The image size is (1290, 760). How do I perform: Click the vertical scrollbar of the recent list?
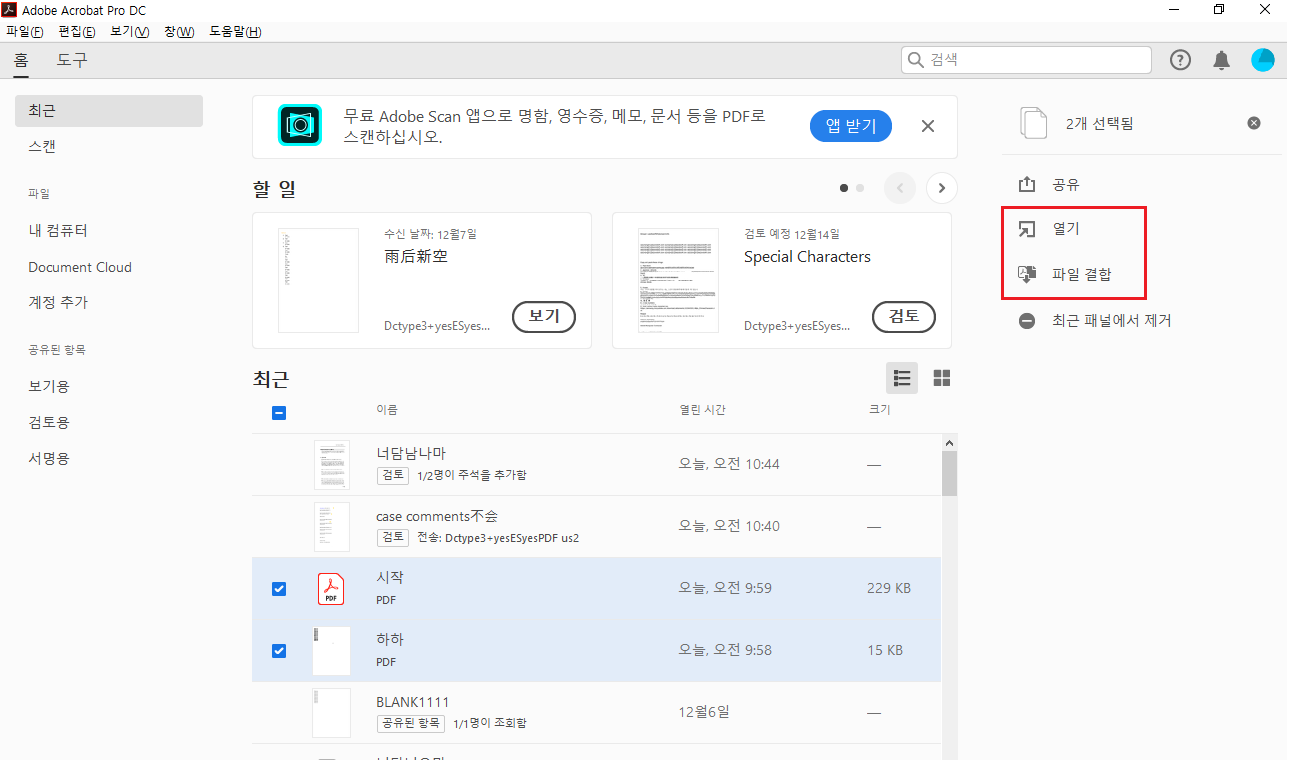coord(949,473)
